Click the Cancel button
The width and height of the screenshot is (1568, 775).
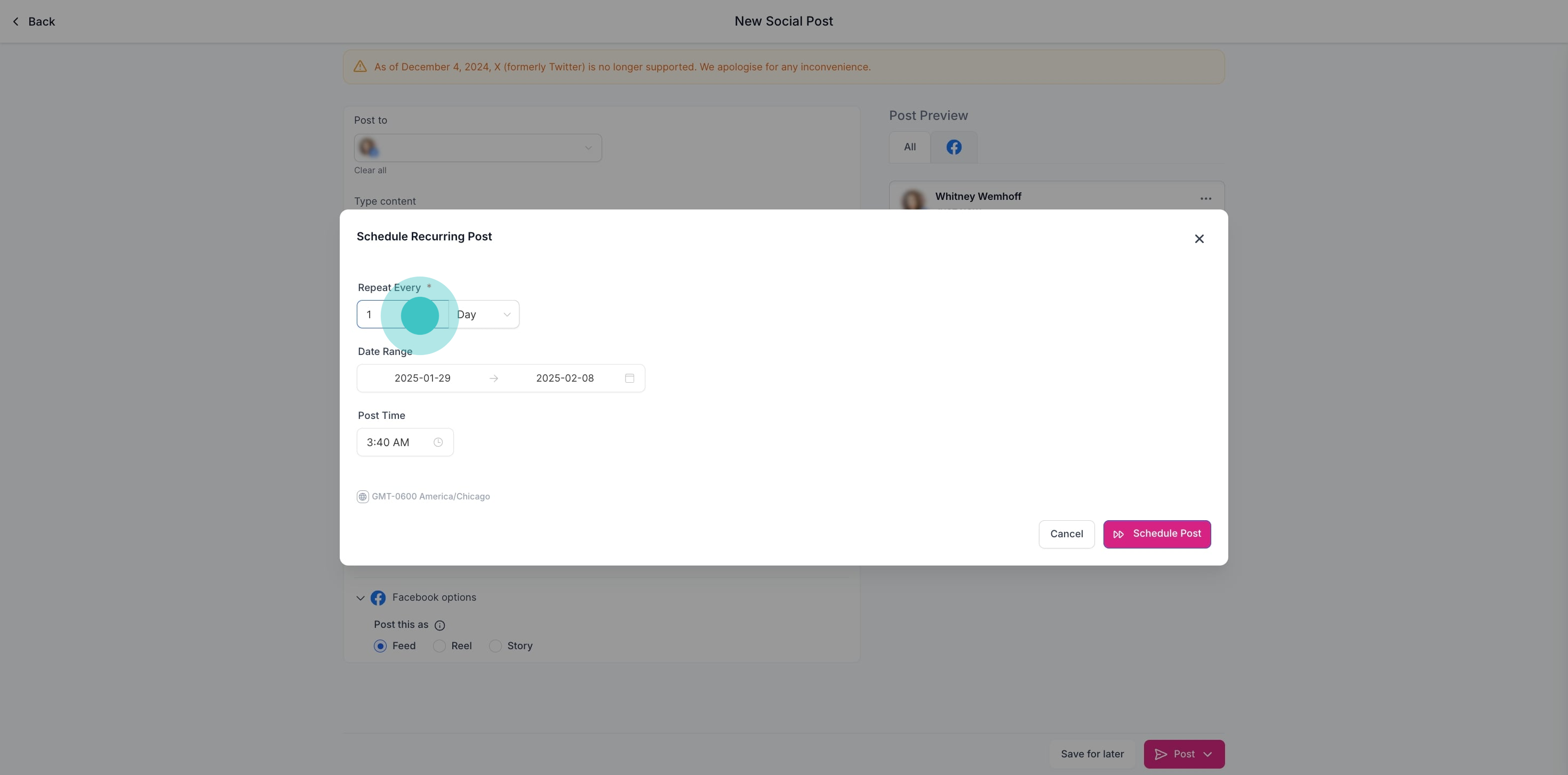pyautogui.click(x=1066, y=534)
